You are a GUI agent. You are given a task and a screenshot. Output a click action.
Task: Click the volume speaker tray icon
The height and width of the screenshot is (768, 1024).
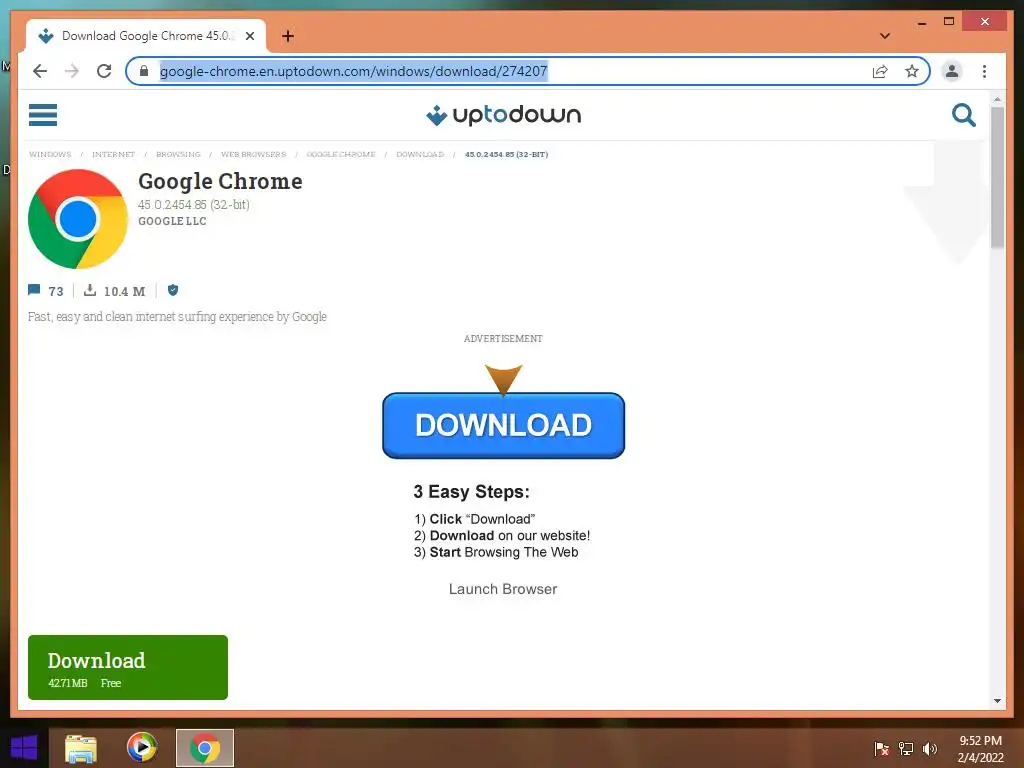coord(930,748)
